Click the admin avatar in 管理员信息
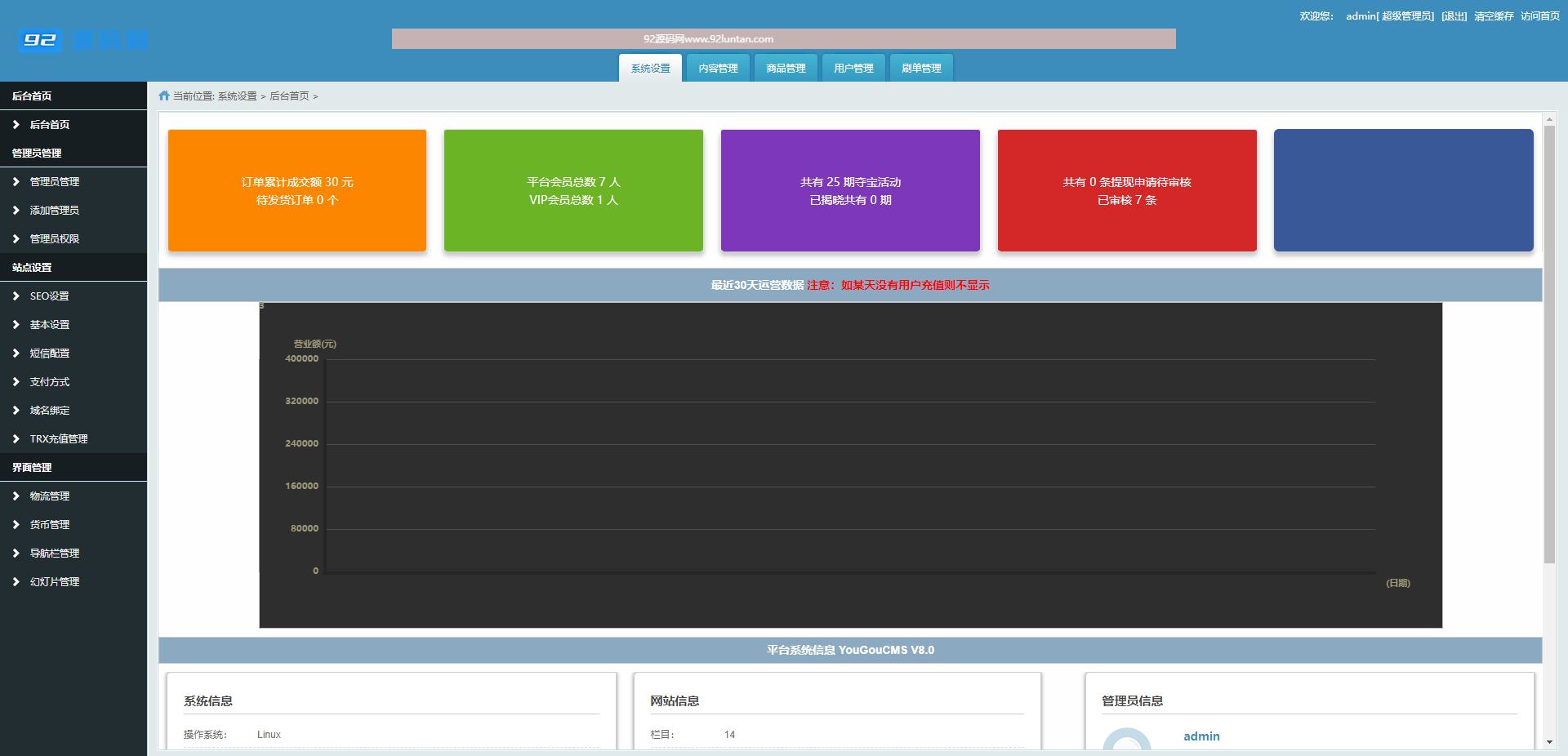The width and height of the screenshot is (1568, 756). click(x=1127, y=741)
